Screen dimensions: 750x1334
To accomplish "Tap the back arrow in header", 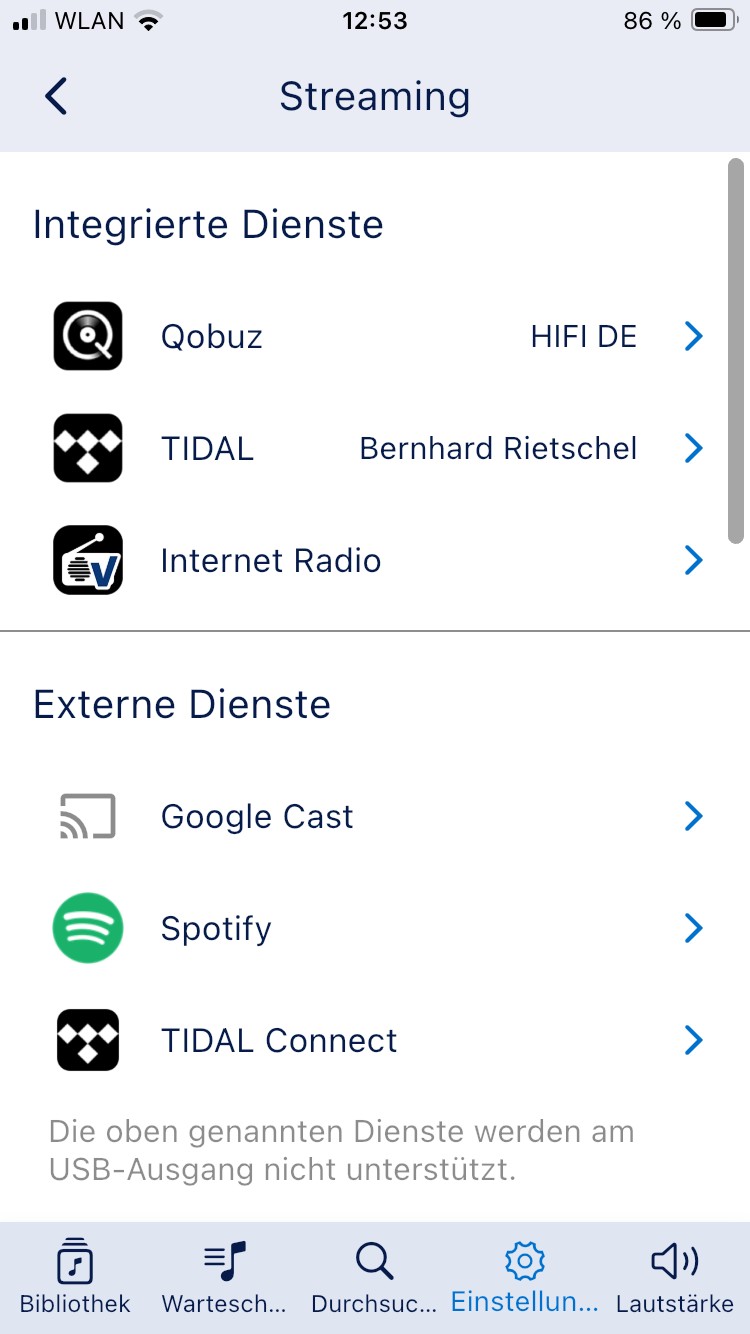I will coord(56,97).
